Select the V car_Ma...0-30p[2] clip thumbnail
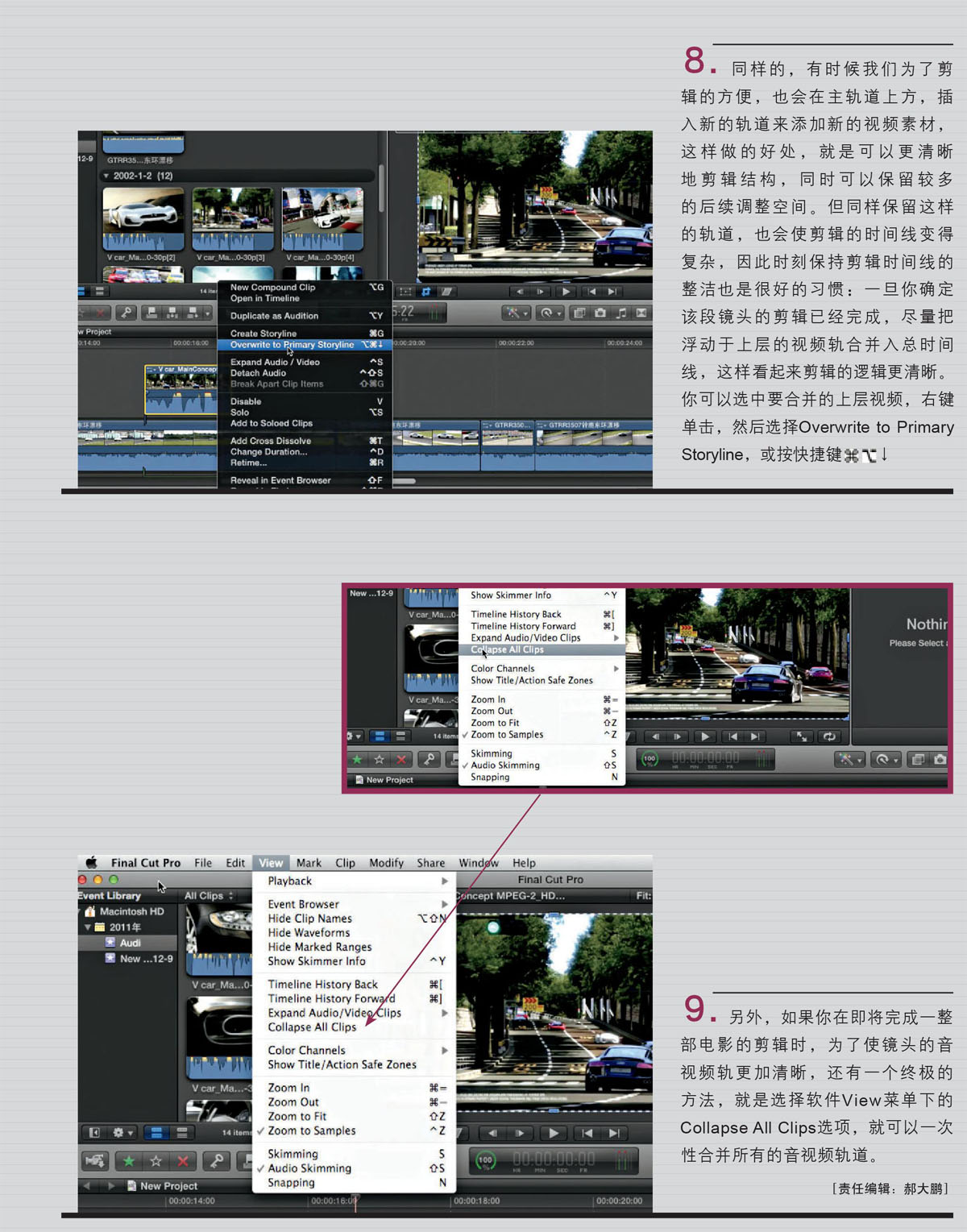Viewport: 967px width, 1232px height. [x=143, y=219]
